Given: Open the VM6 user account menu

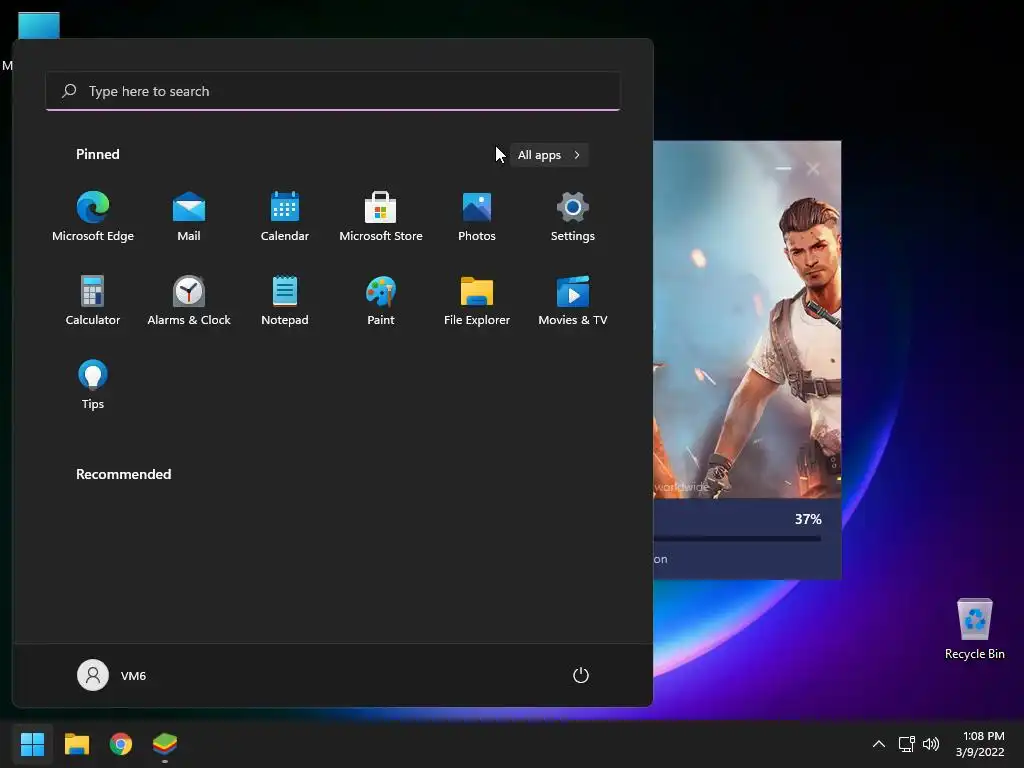Looking at the screenshot, I should click(112, 675).
